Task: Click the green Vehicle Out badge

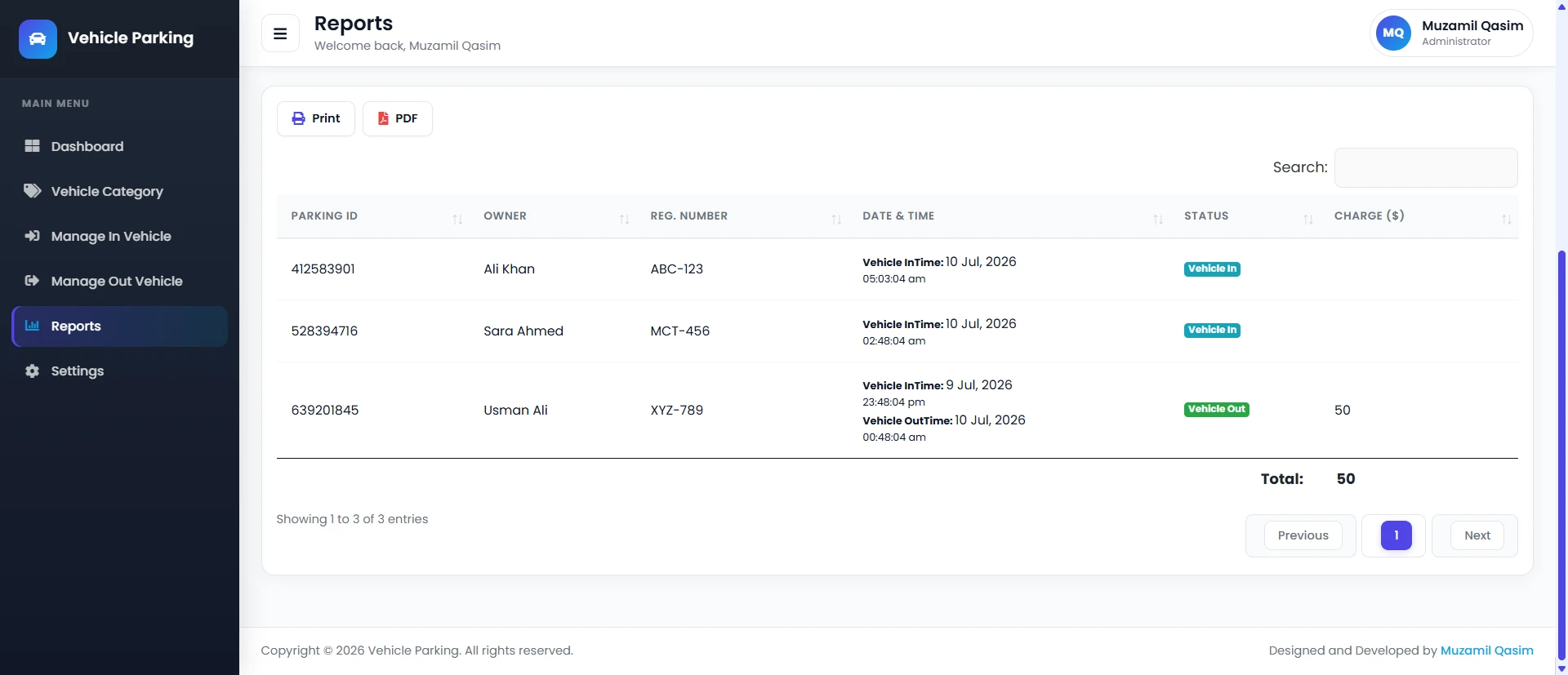Action: [x=1217, y=409]
